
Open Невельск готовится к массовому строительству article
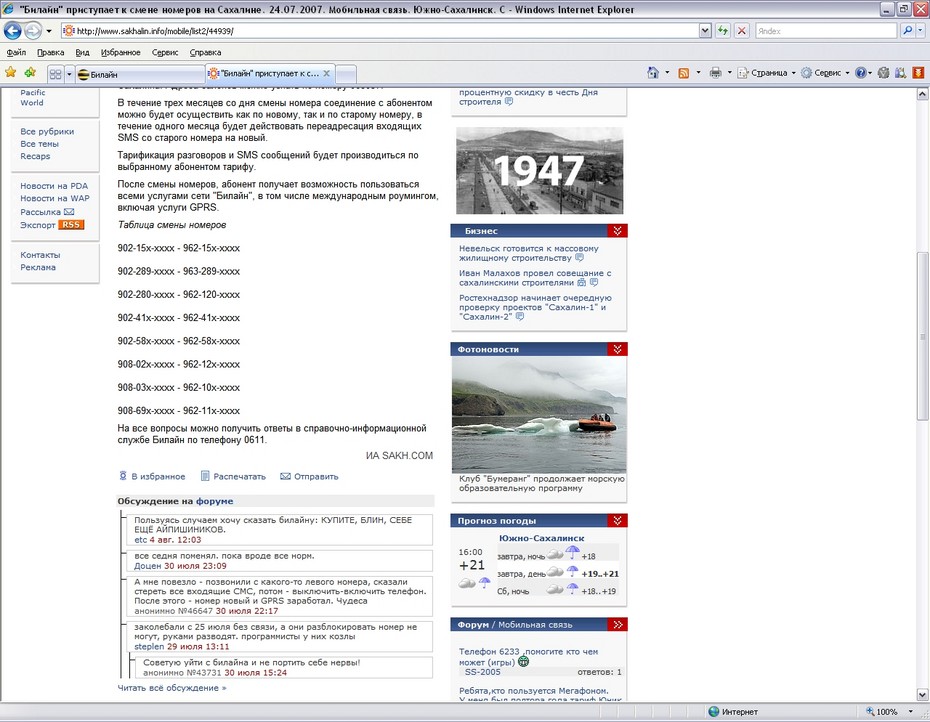click(528, 253)
